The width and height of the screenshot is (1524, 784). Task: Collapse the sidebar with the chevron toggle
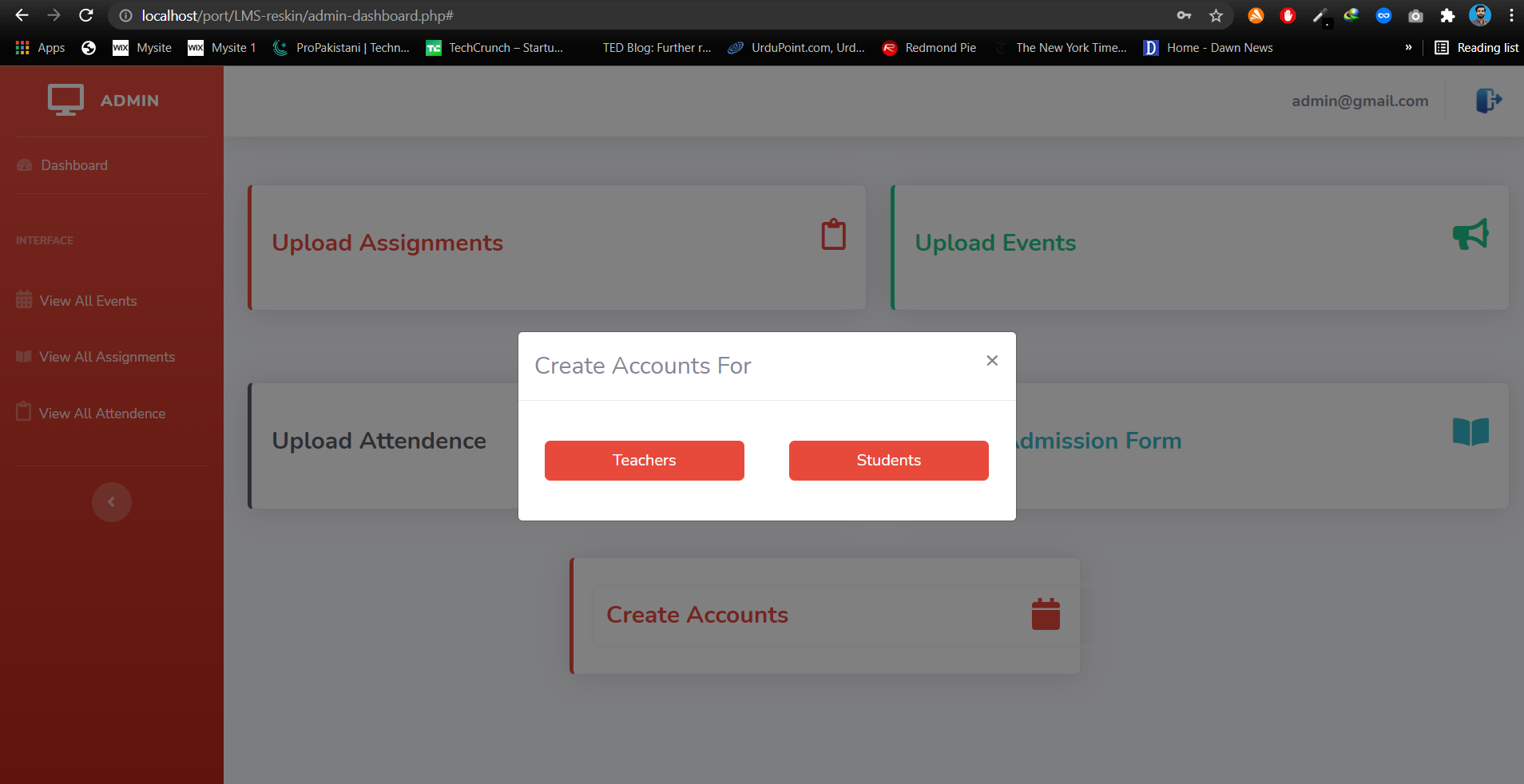[112, 502]
